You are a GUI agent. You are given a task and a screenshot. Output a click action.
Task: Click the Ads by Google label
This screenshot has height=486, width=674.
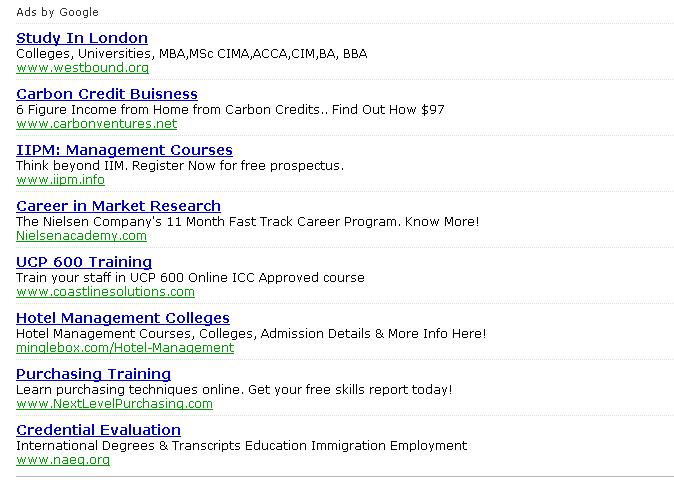pos(57,12)
